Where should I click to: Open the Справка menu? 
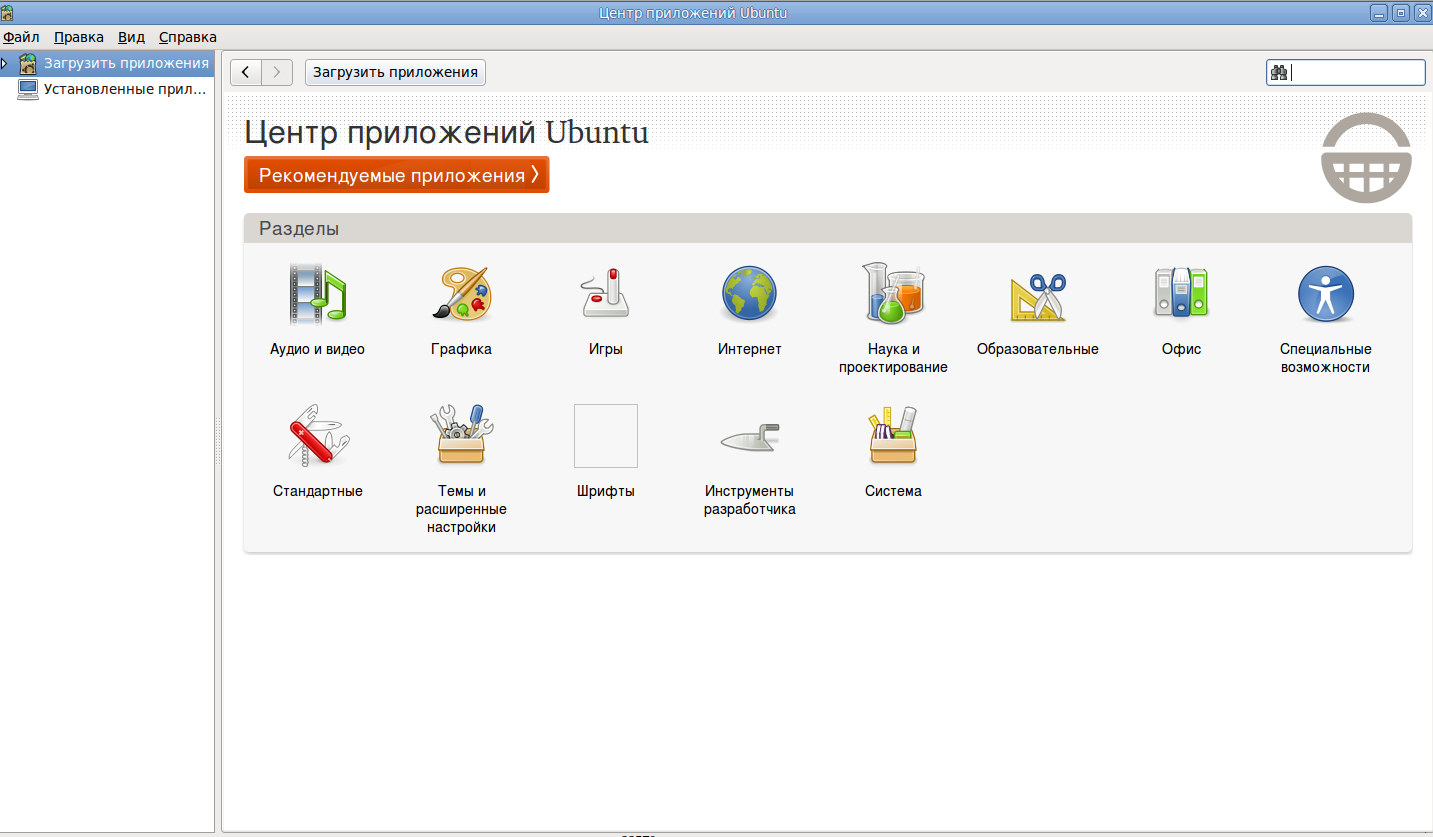188,37
